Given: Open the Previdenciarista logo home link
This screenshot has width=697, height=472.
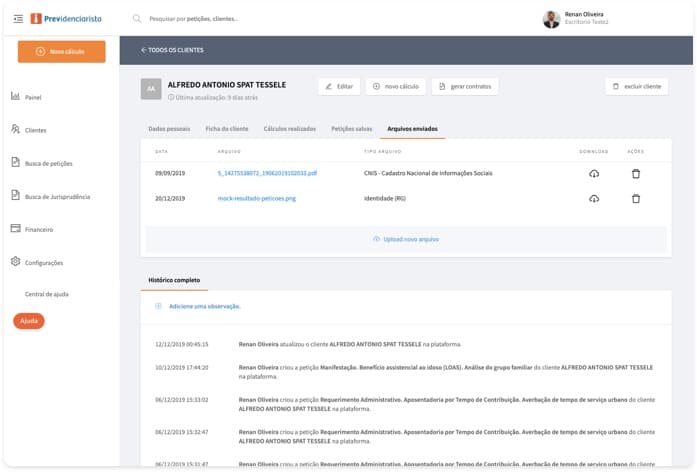Looking at the screenshot, I should pyautogui.click(x=66, y=19).
